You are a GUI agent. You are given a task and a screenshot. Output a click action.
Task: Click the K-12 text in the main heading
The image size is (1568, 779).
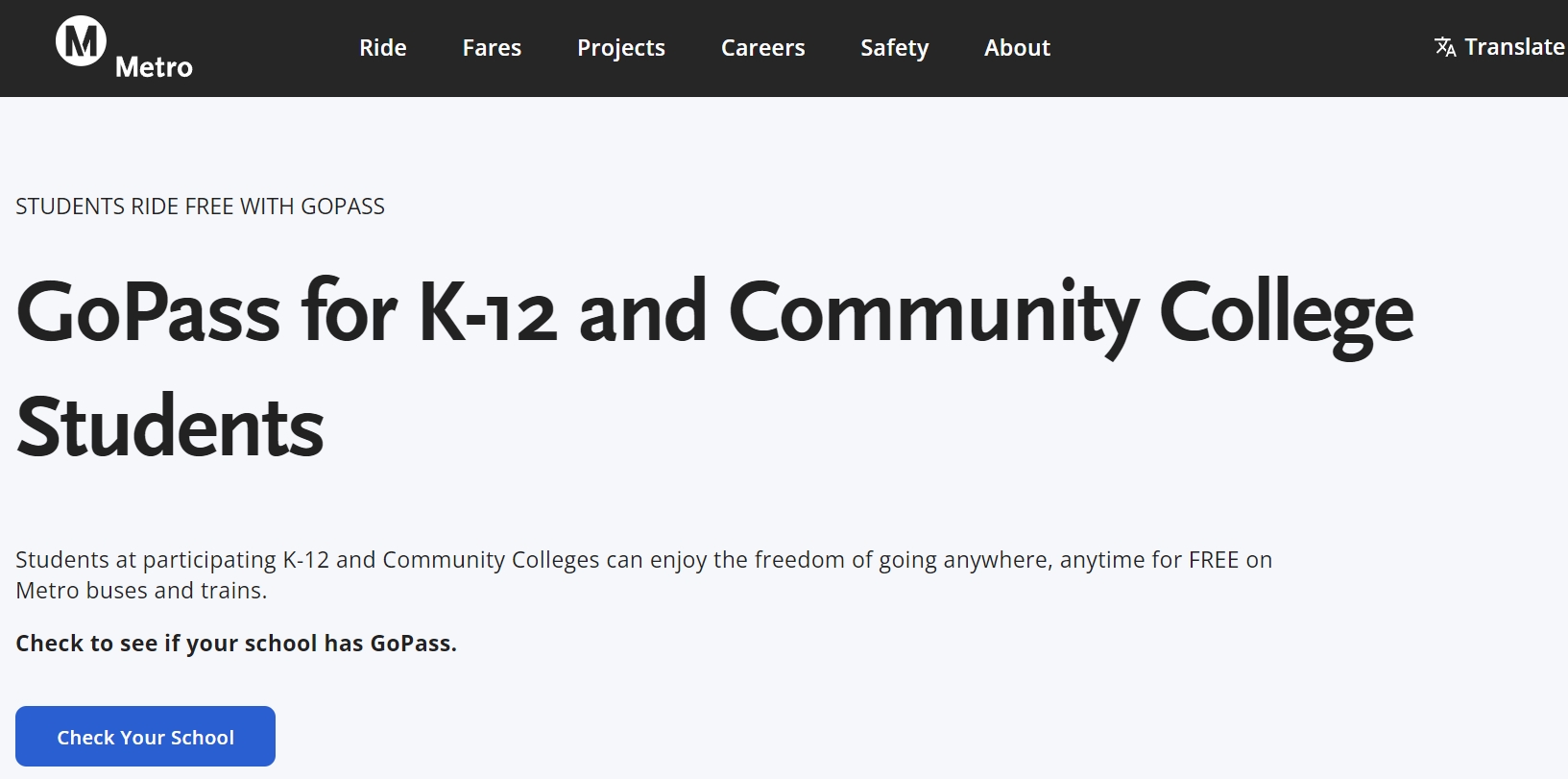pyautogui.click(x=488, y=313)
